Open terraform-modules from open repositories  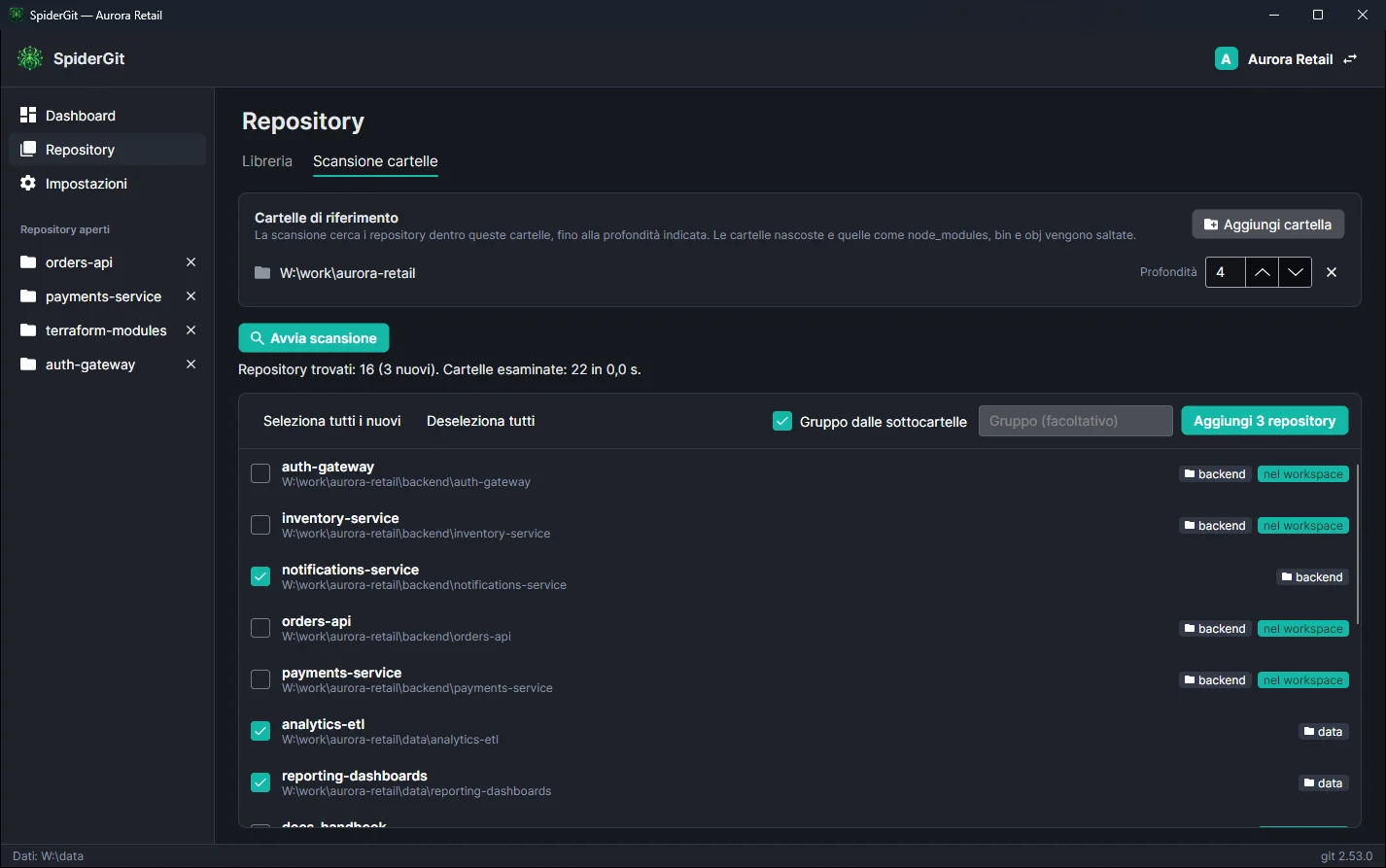pos(107,330)
